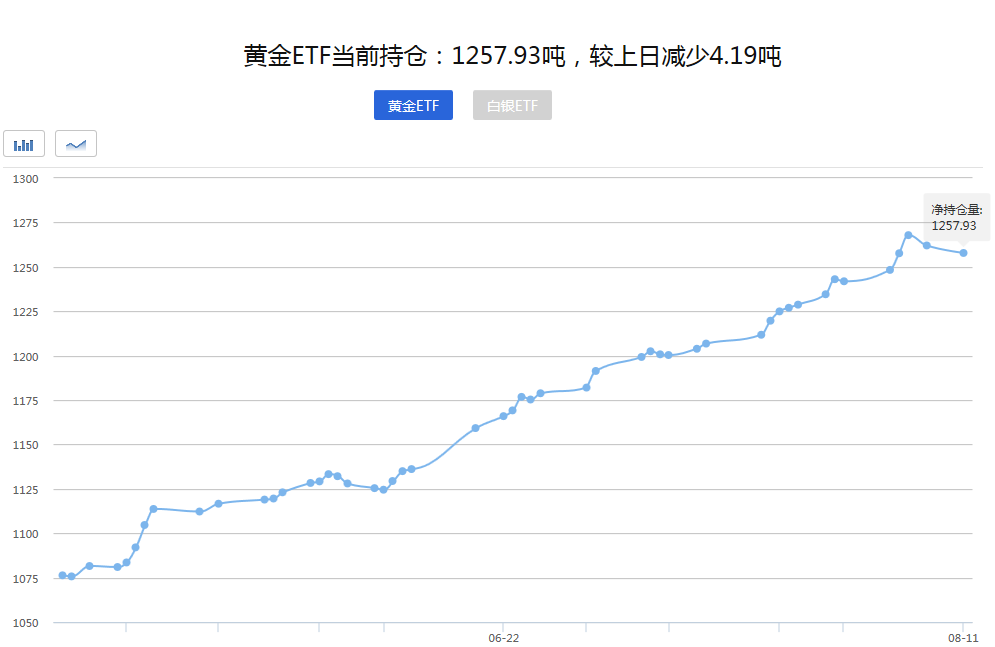Click the peak data point near 1268
The width and height of the screenshot is (995, 647).
click(908, 234)
